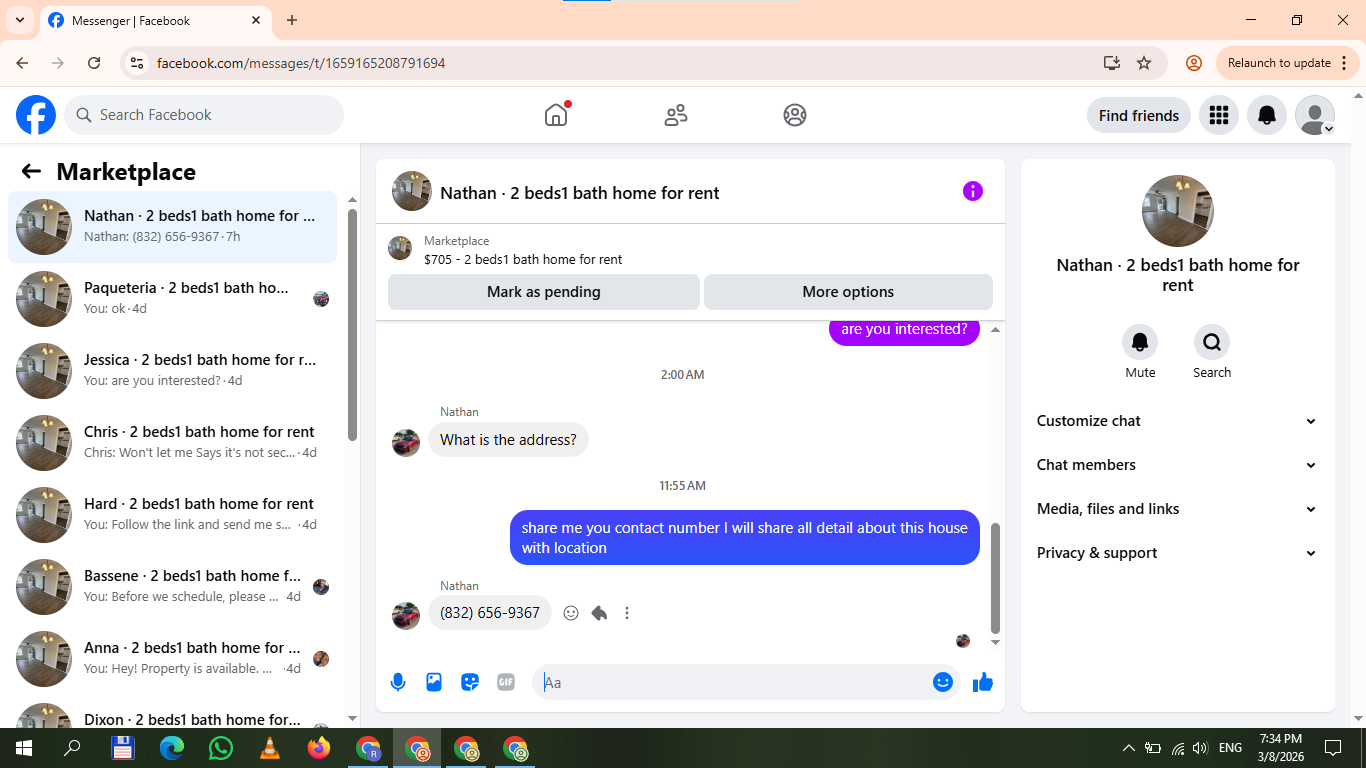
Task: Open Firefox from taskbar
Action: tap(319, 748)
